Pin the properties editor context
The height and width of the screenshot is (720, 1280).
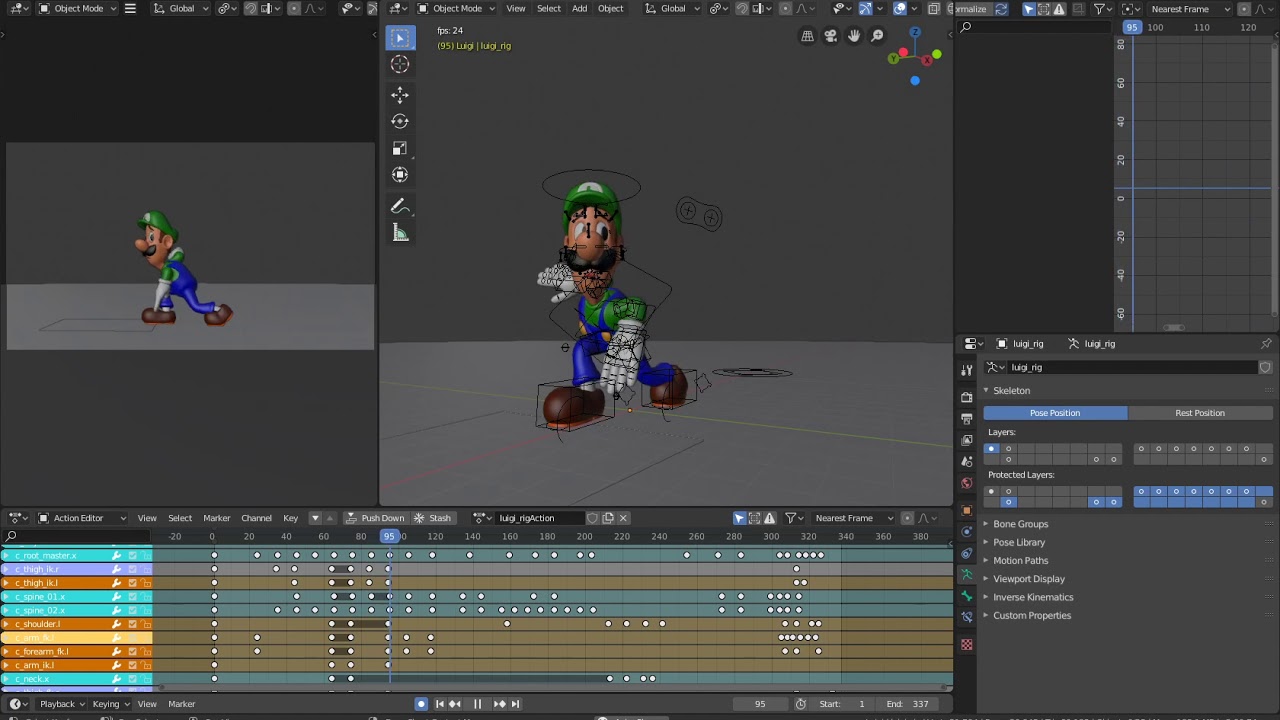pyautogui.click(x=1266, y=343)
